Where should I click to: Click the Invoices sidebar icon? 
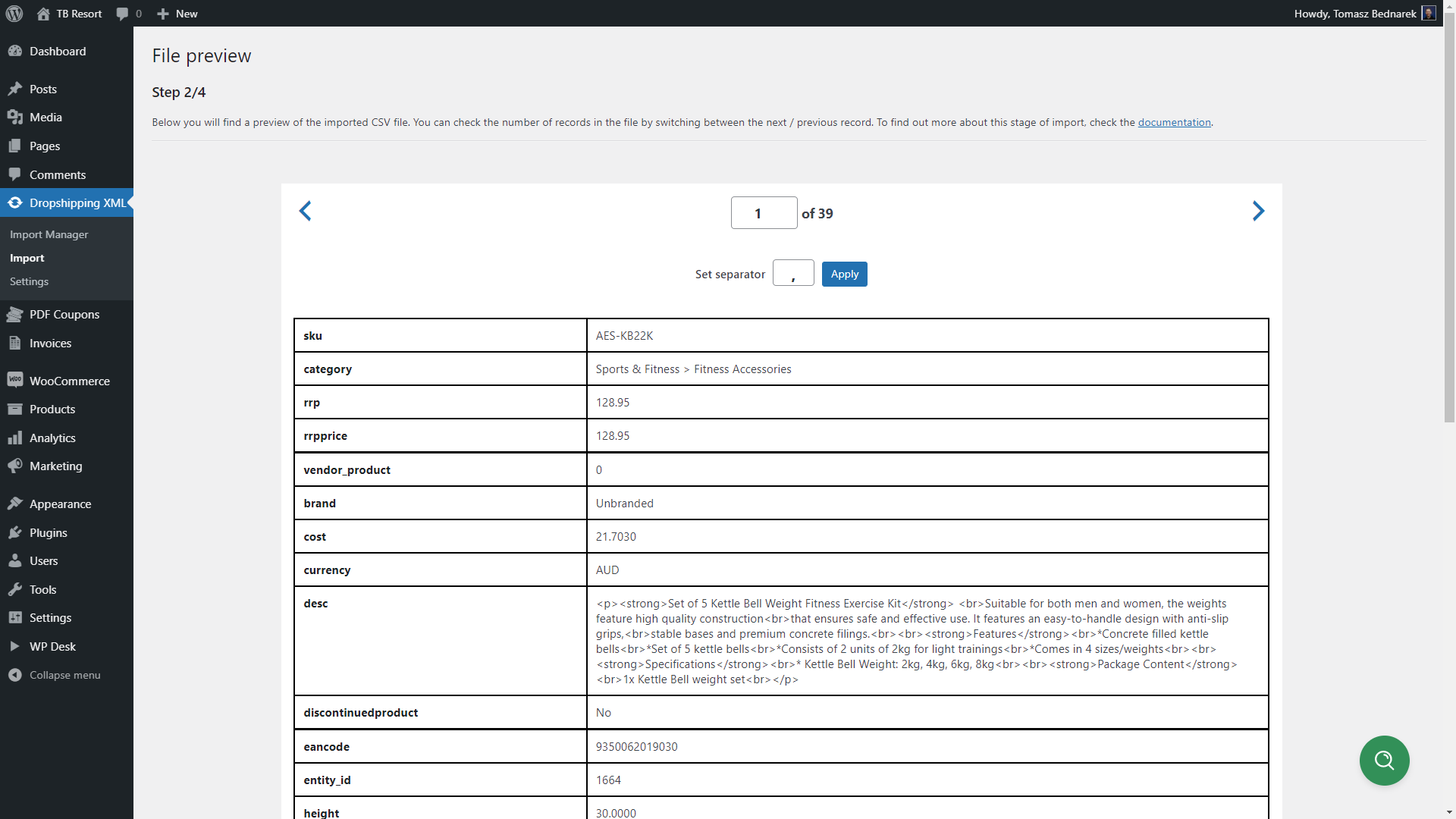click(14, 343)
